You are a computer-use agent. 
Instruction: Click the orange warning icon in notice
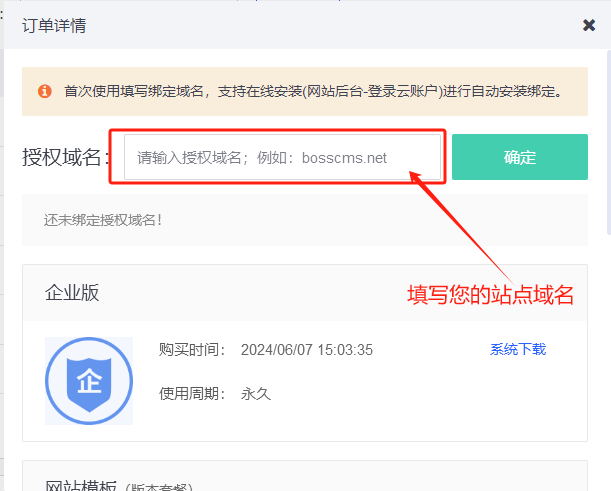(x=45, y=91)
